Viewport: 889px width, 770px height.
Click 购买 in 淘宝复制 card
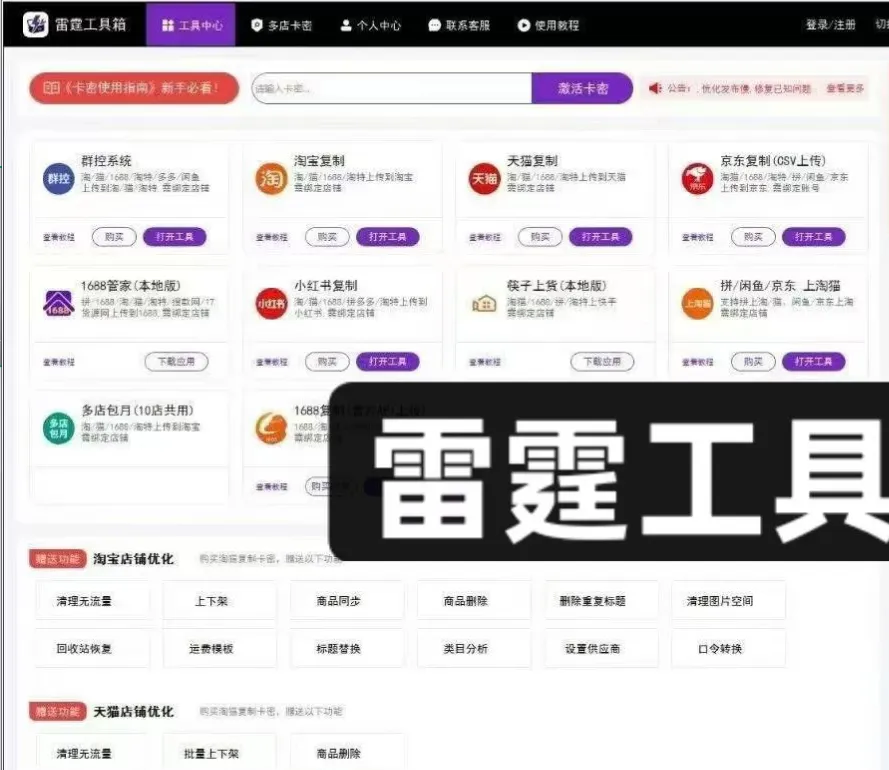(327, 236)
